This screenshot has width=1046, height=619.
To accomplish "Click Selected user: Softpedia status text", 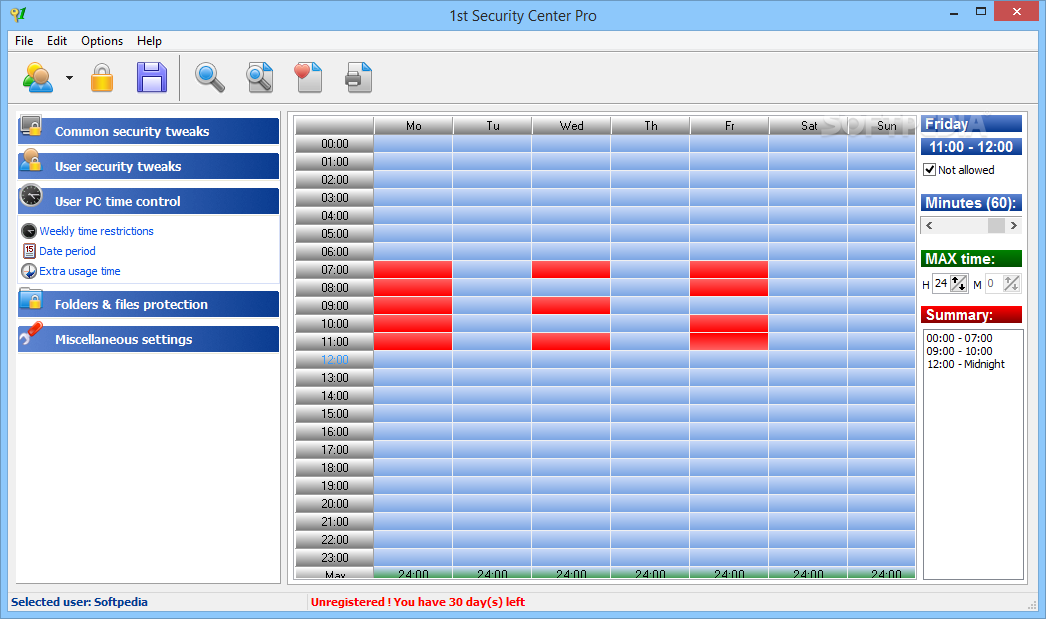I will (79, 602).
